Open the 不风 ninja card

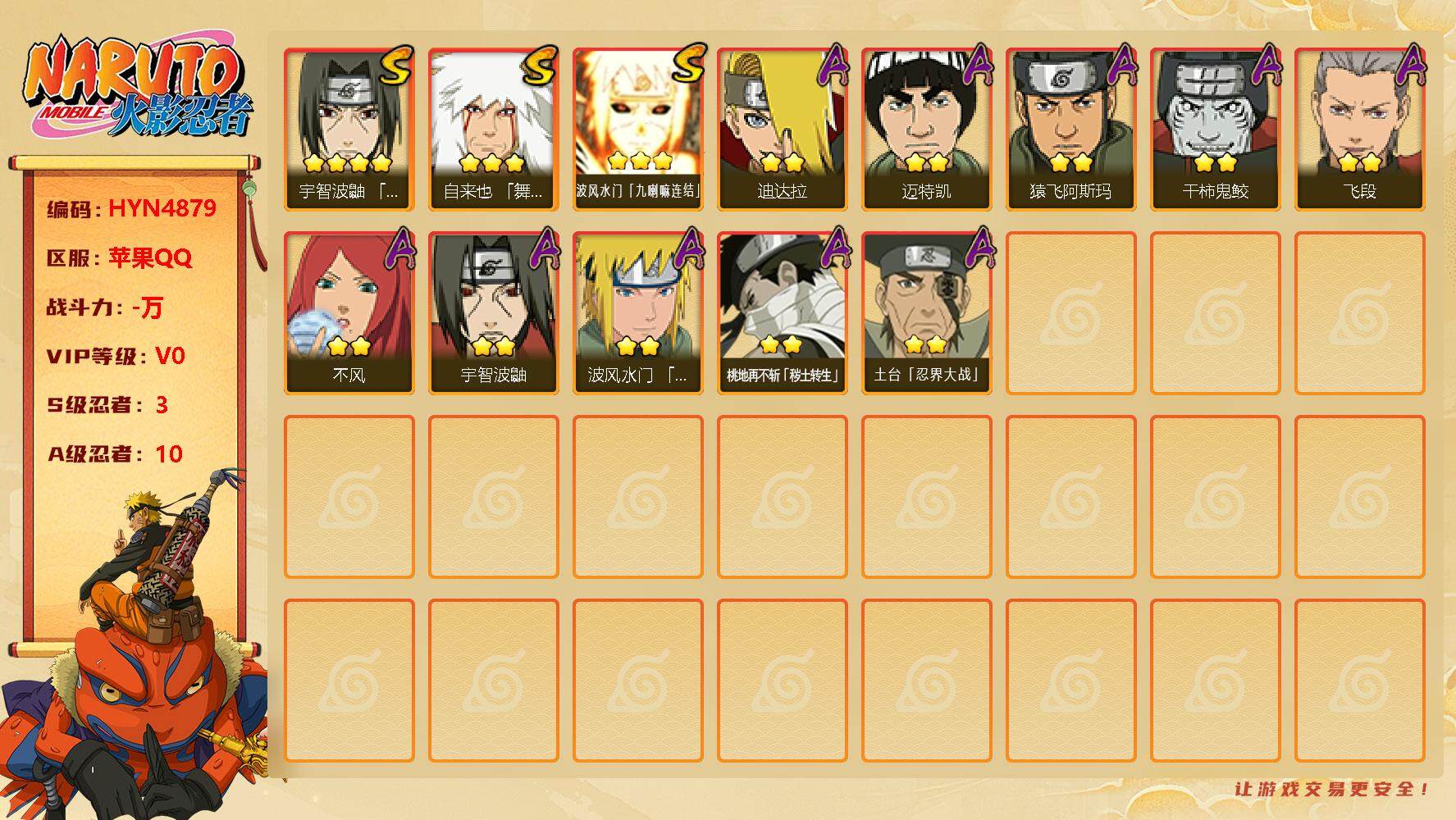click(x=349, y=313)
